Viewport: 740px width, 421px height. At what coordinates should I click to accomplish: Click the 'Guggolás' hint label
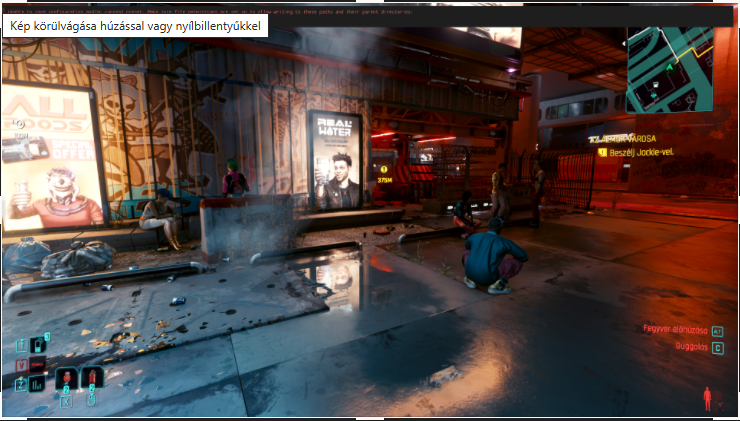tap(692, 347)
